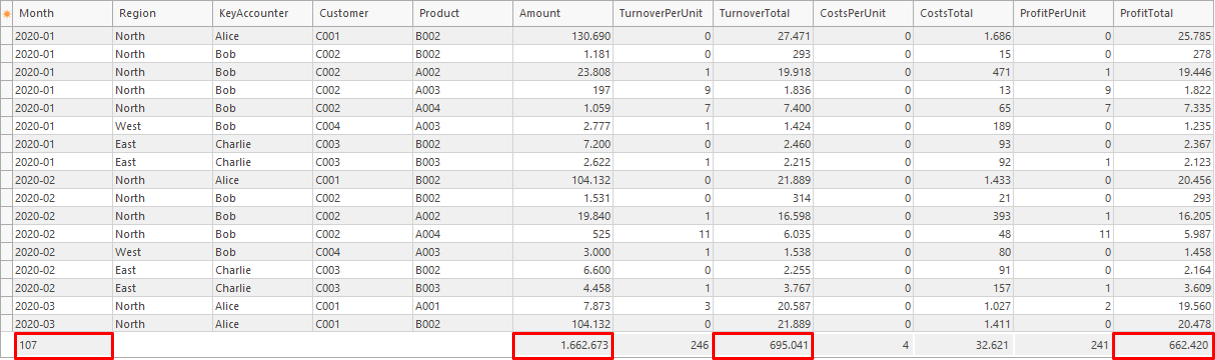Select the CostsTotal cell 471
Viewport: 1215px width, 360px height.
[x=962, y=71]
